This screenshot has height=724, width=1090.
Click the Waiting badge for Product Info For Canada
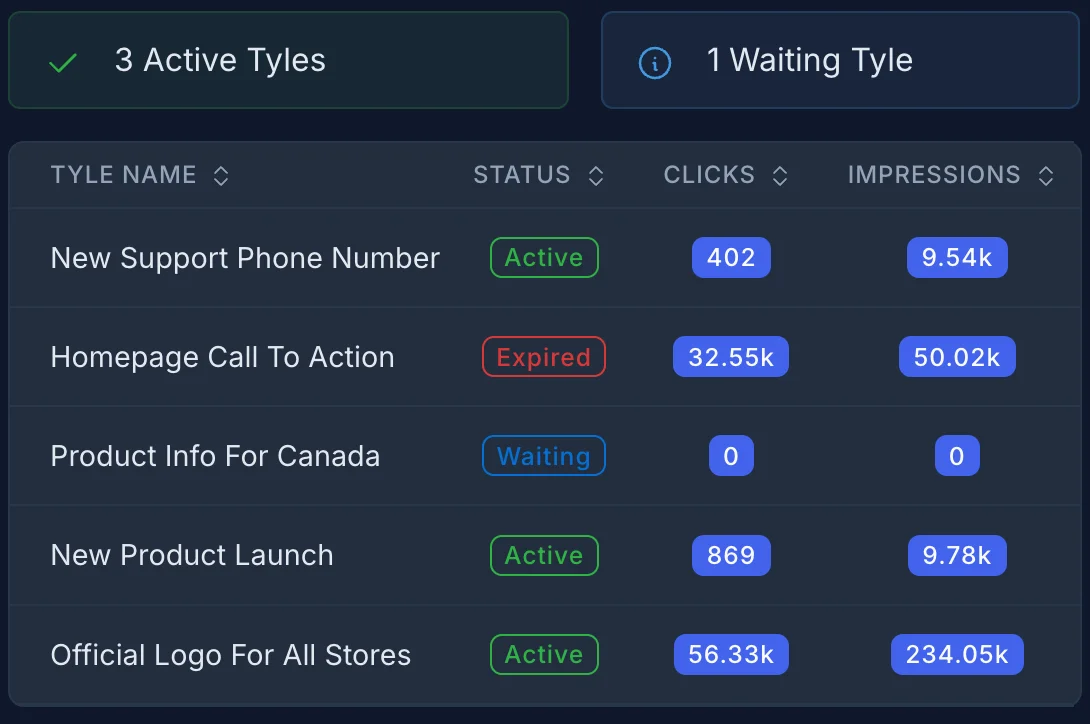pyautogui.click(x=544, y=455)
